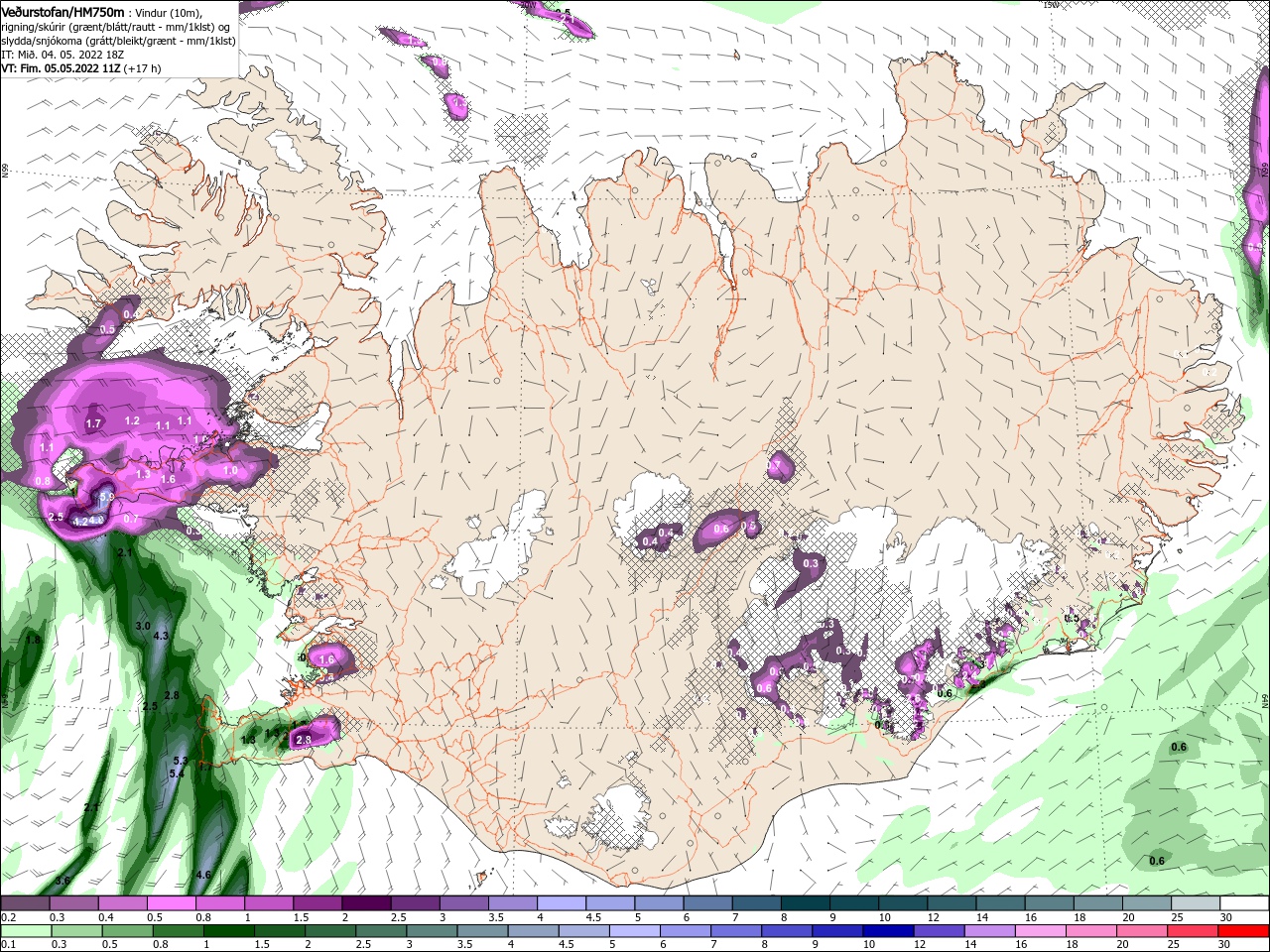Select the bottom-row violet swatch labeled 12
This screenshot has width=1270, height=952.
(x=940, y=931)
